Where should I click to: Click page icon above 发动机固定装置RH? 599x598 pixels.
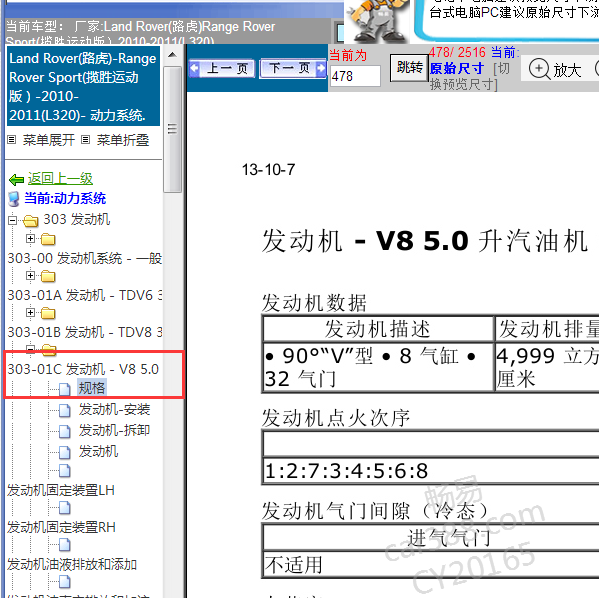pos(65,508)
